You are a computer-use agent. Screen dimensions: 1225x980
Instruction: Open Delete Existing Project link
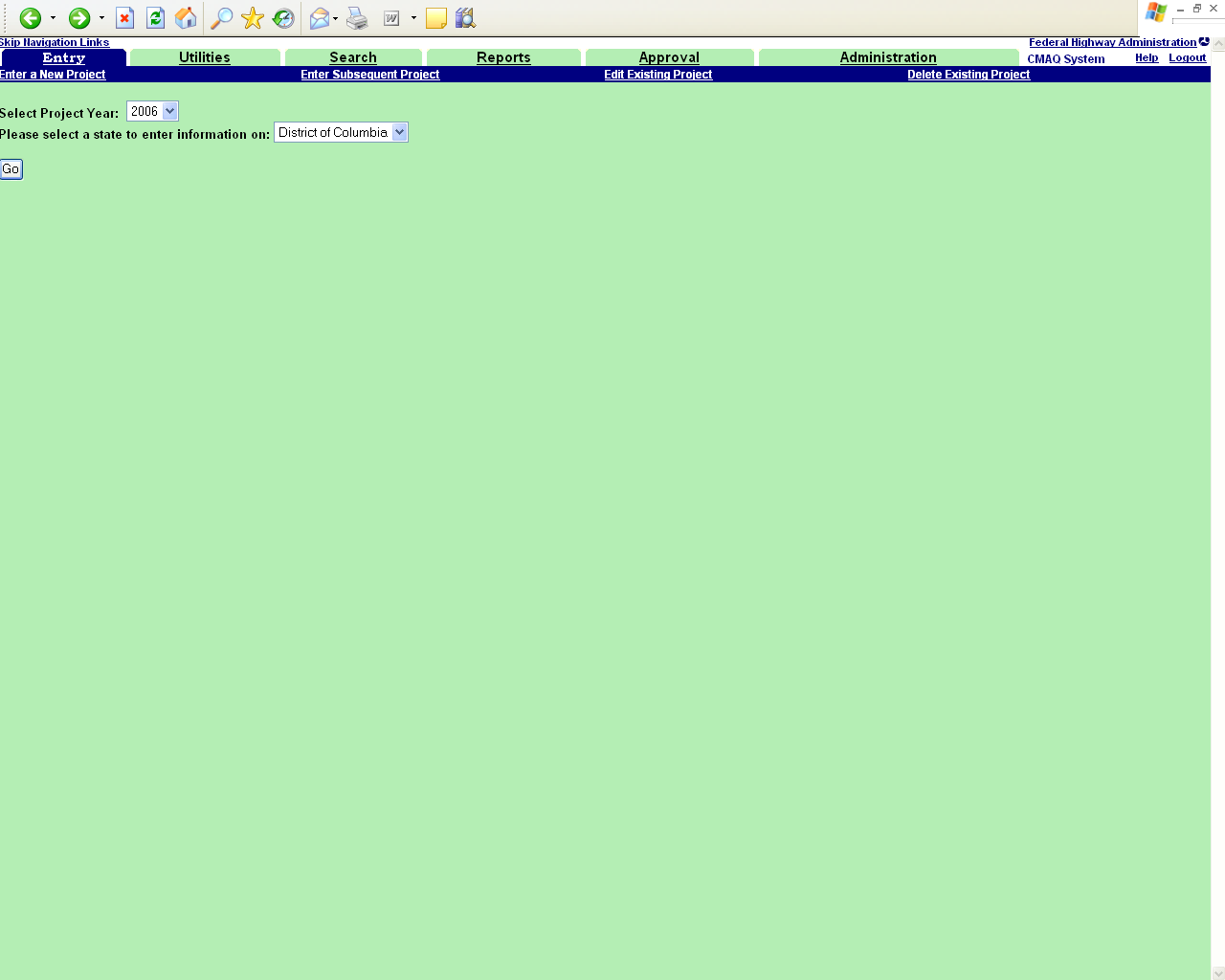pos(969,75)
